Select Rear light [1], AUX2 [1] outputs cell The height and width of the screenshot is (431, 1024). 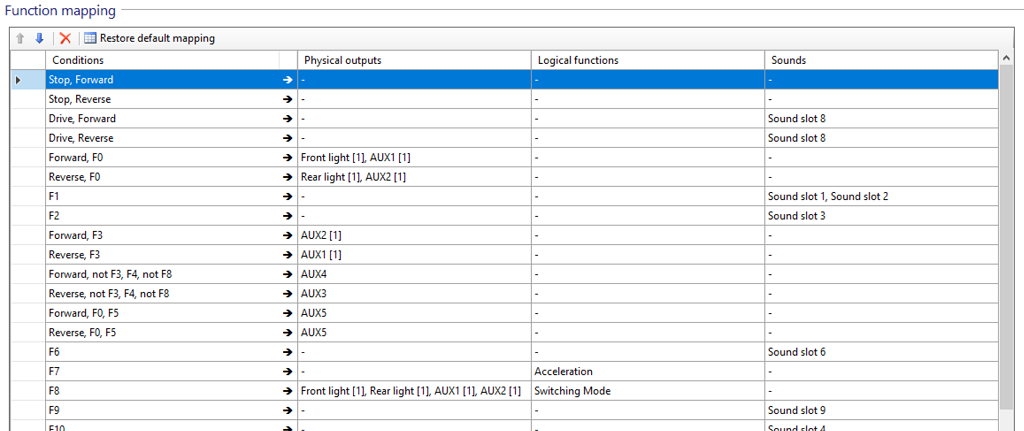pos(413,177)
